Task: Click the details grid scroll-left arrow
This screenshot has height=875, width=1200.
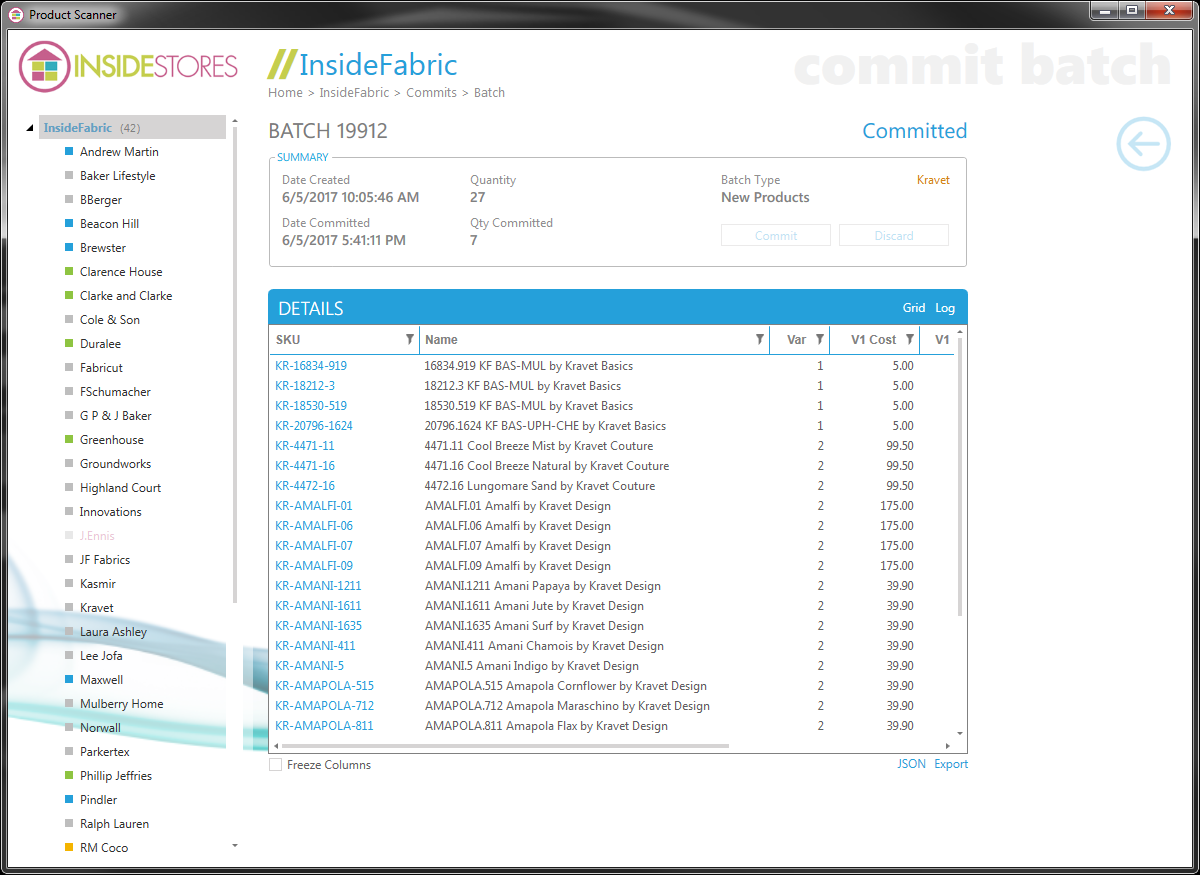Action: [276, 746]
